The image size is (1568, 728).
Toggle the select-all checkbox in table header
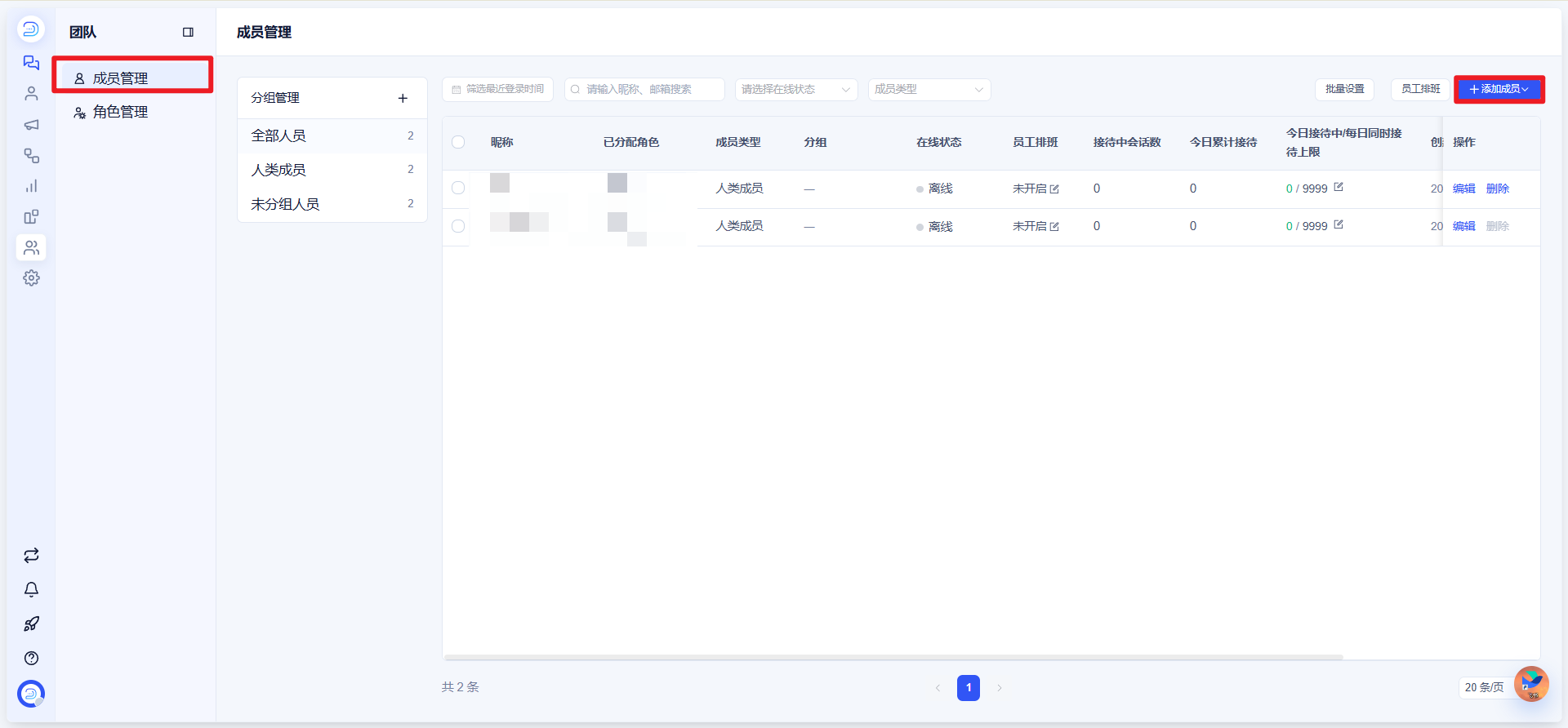[x=458, y=142]
